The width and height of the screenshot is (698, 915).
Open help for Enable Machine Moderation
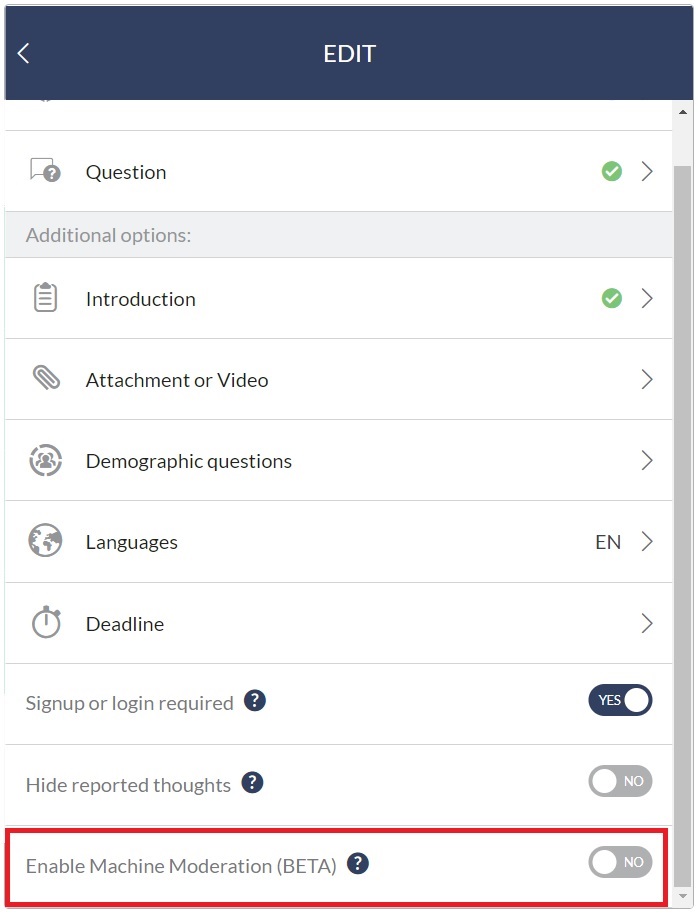358,864
